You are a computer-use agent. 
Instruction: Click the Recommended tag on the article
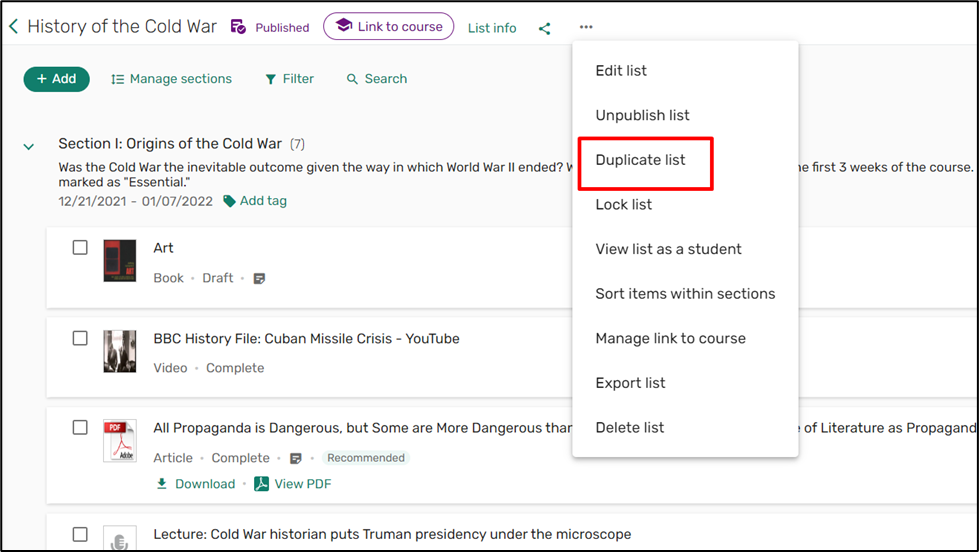366,458
